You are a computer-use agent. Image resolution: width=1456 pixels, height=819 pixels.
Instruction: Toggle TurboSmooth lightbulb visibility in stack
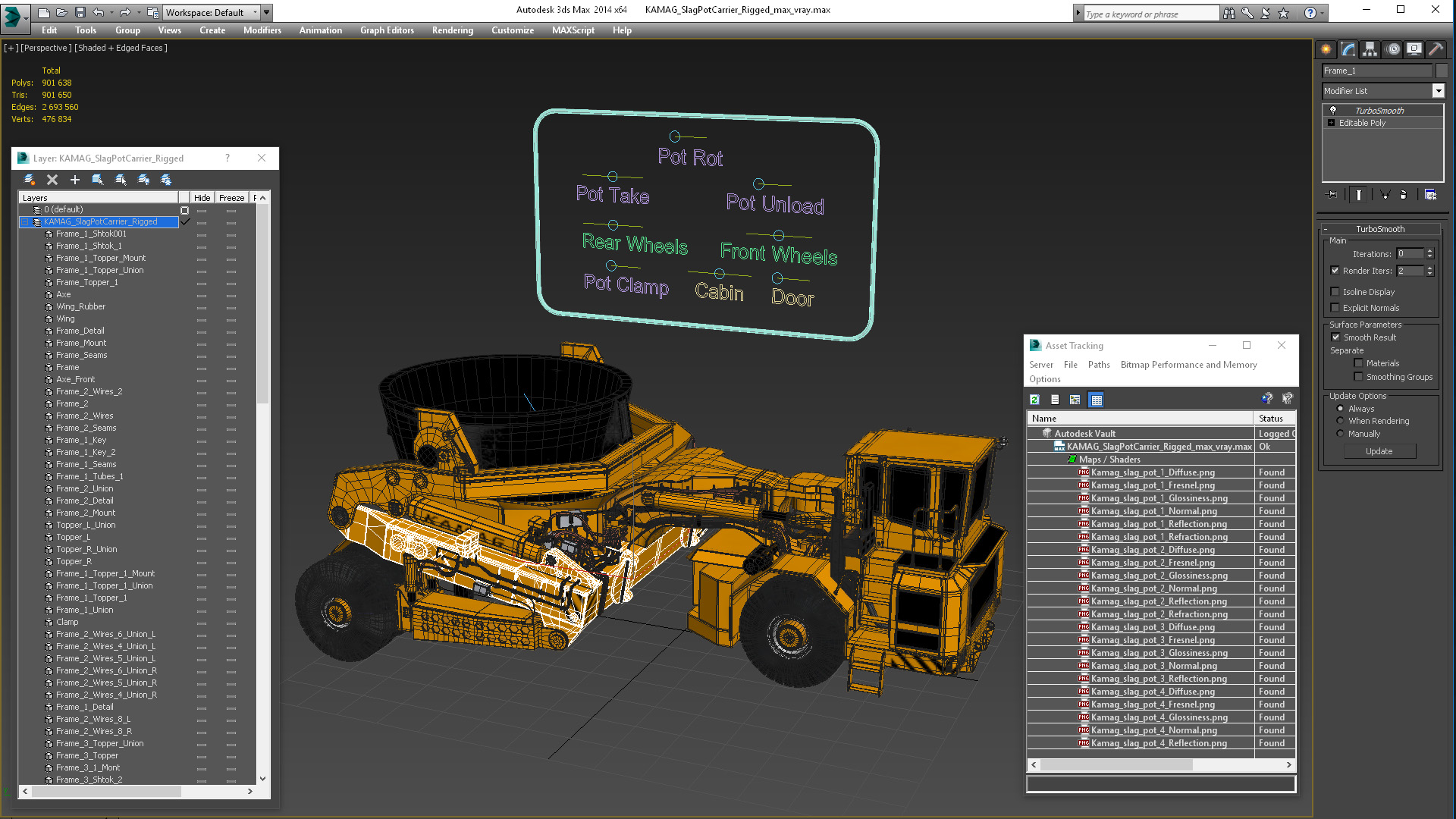(1333, 110)
